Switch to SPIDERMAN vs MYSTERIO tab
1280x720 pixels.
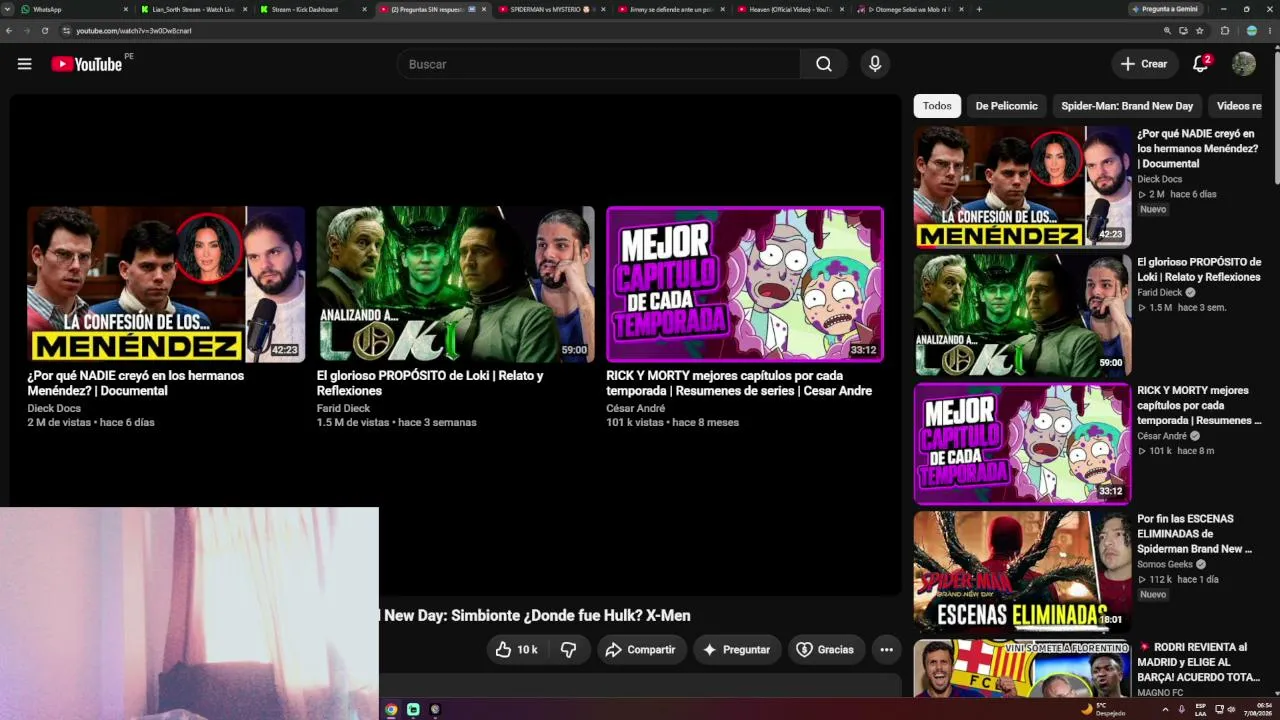click(x=552, y=9)
